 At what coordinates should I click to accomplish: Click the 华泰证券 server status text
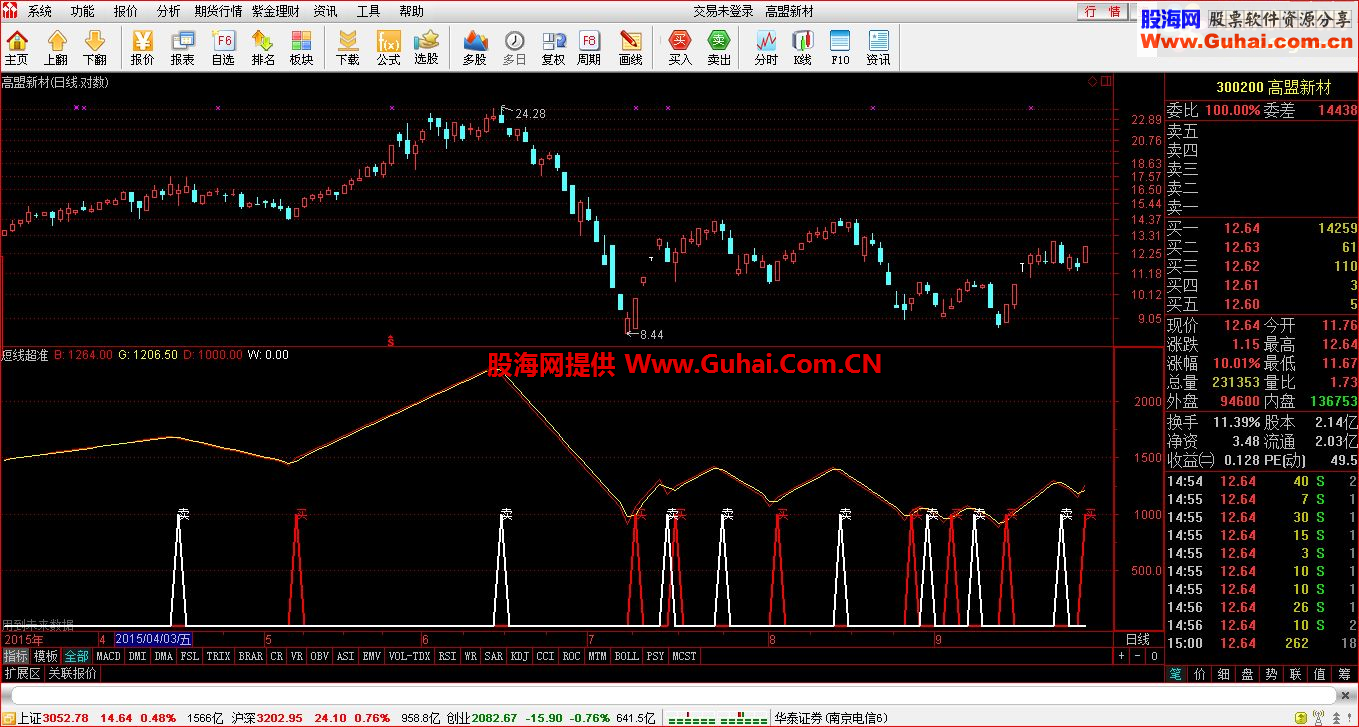(830, 718)
